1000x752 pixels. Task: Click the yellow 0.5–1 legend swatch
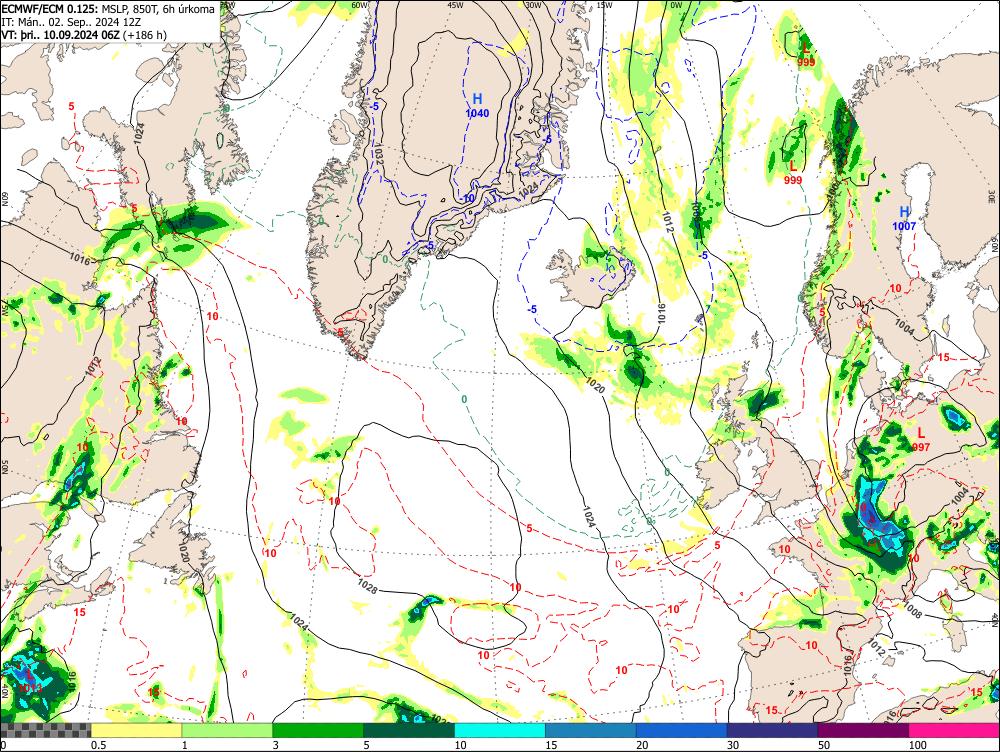point(136,730)
